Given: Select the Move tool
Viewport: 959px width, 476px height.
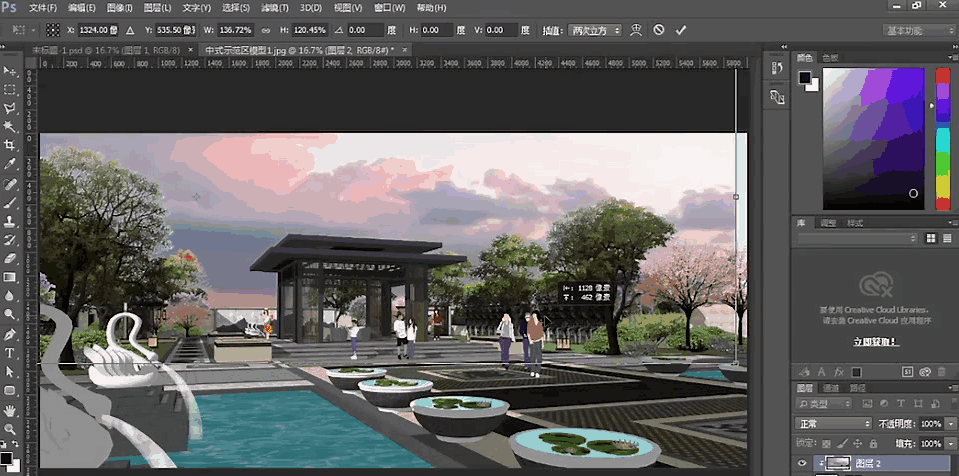Looking at the screenshot, I should 10,72.
